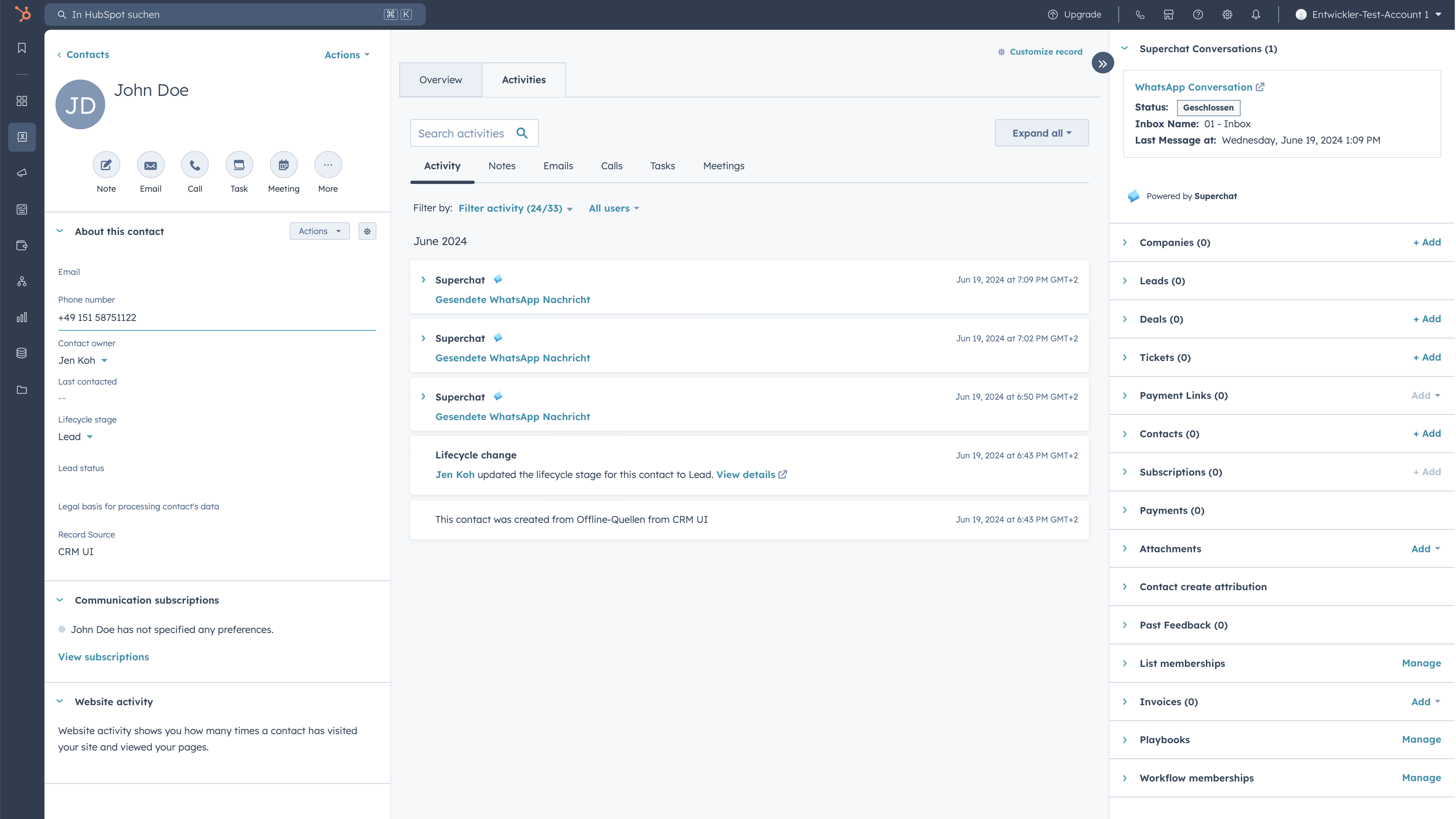The width and height of the screenshot is (1456, 819).
Task: Open the WhatsApp Conversation link
Action: pos(1194,86)
